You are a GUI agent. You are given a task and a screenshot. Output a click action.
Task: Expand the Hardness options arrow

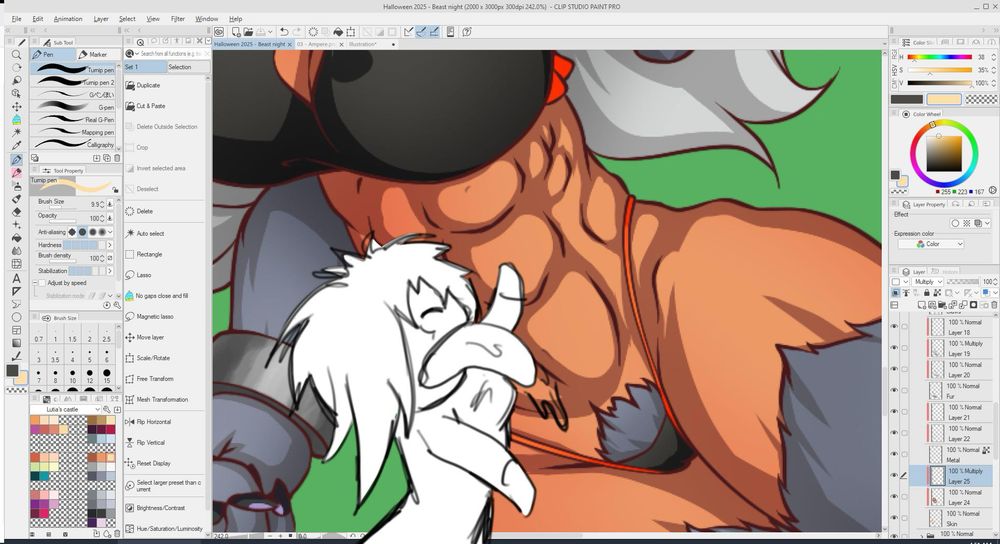coord(110,245)
